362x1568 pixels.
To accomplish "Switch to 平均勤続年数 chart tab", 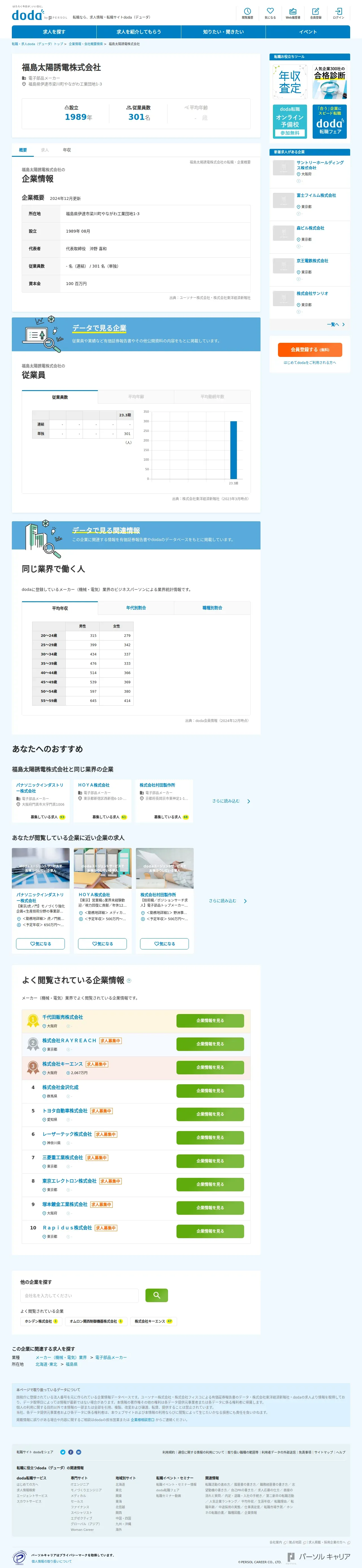I will coord(212,397).
